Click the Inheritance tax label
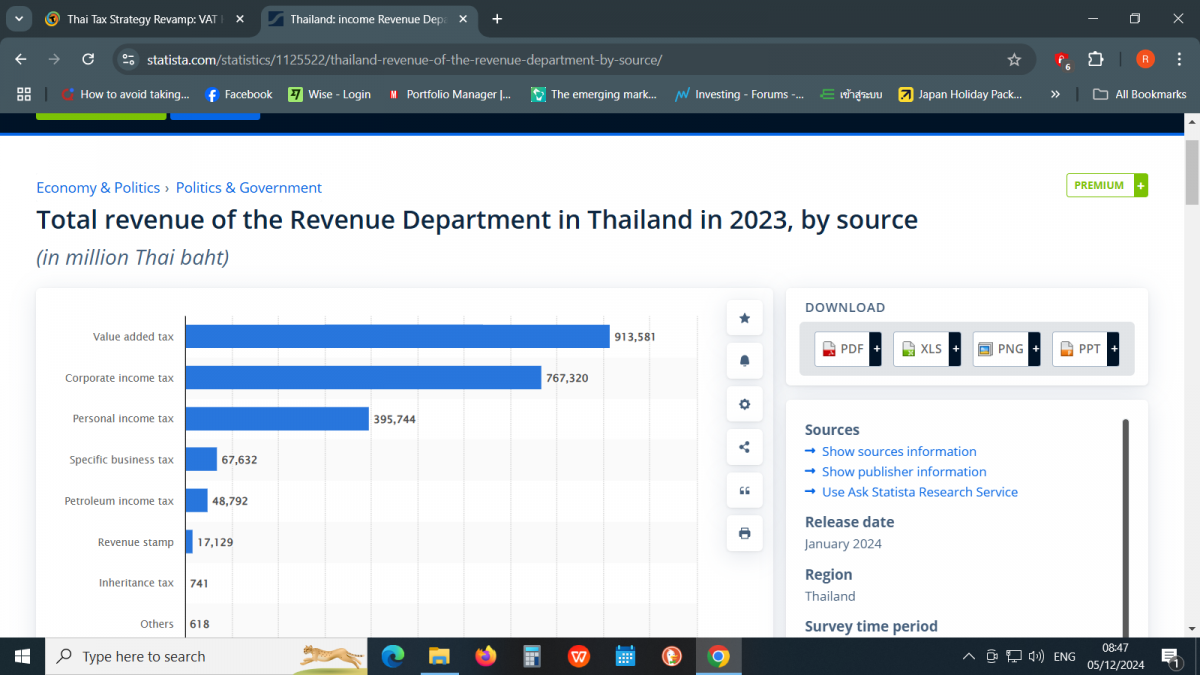Viewport: 1200px width, 675px height. (136, 583)
